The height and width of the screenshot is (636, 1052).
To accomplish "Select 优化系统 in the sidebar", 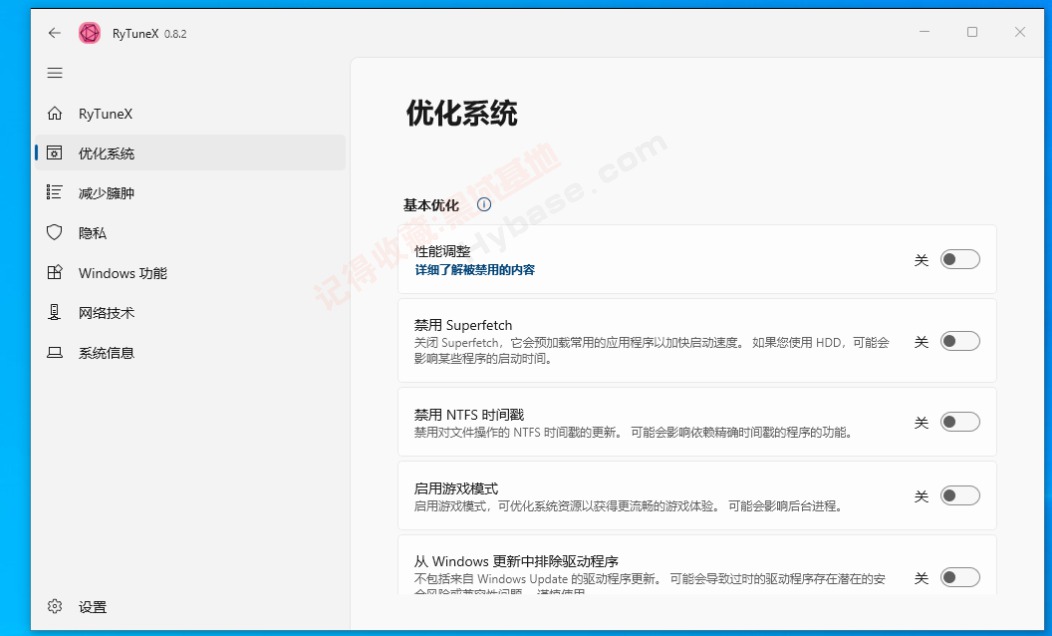I will point(191,153).
